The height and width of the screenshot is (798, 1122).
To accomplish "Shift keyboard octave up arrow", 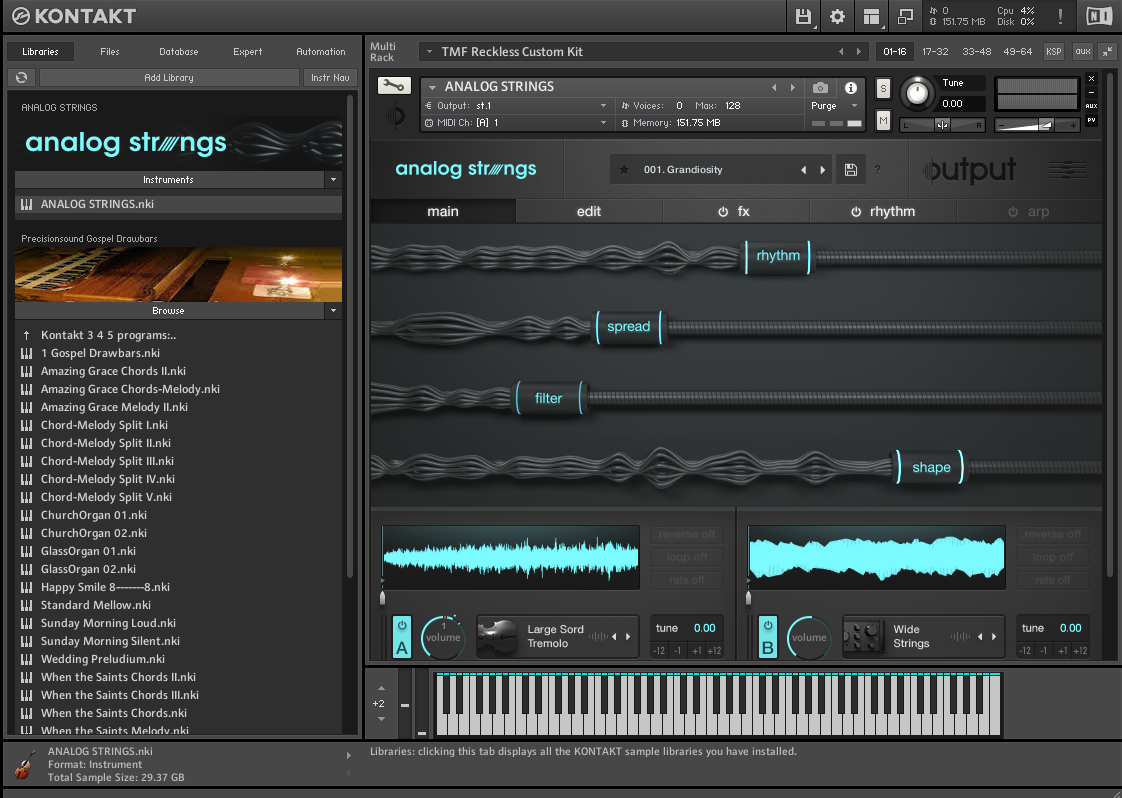I will (x=381, y=688).
